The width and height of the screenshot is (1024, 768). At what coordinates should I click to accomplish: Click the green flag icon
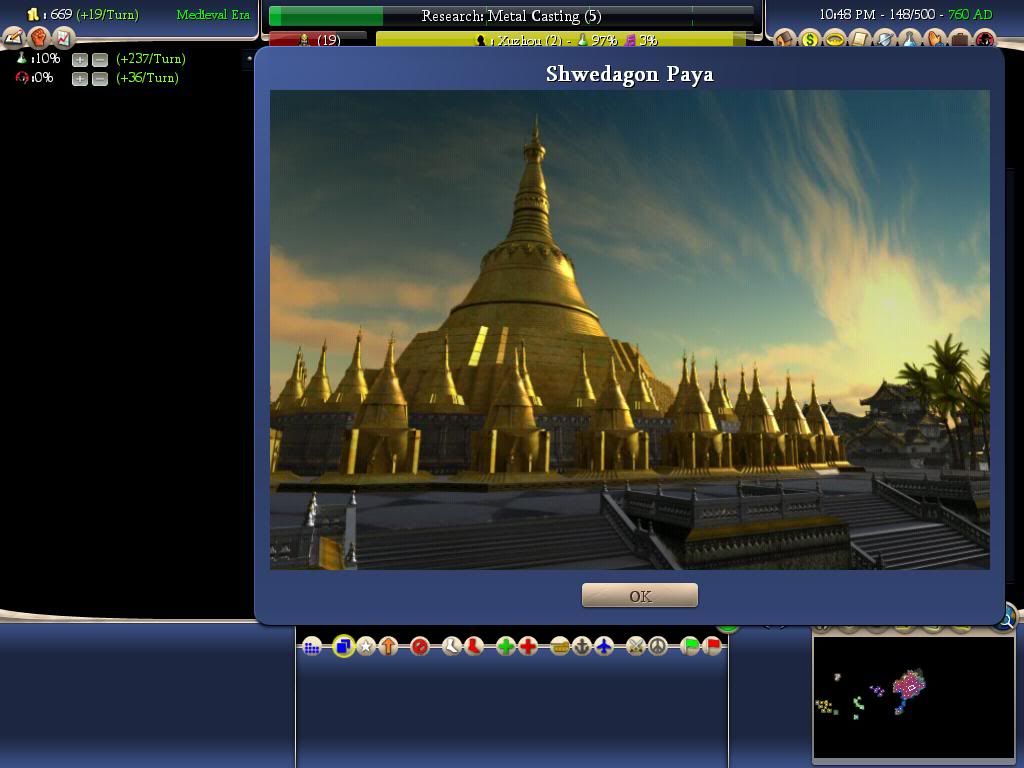(x=690, y=647)
